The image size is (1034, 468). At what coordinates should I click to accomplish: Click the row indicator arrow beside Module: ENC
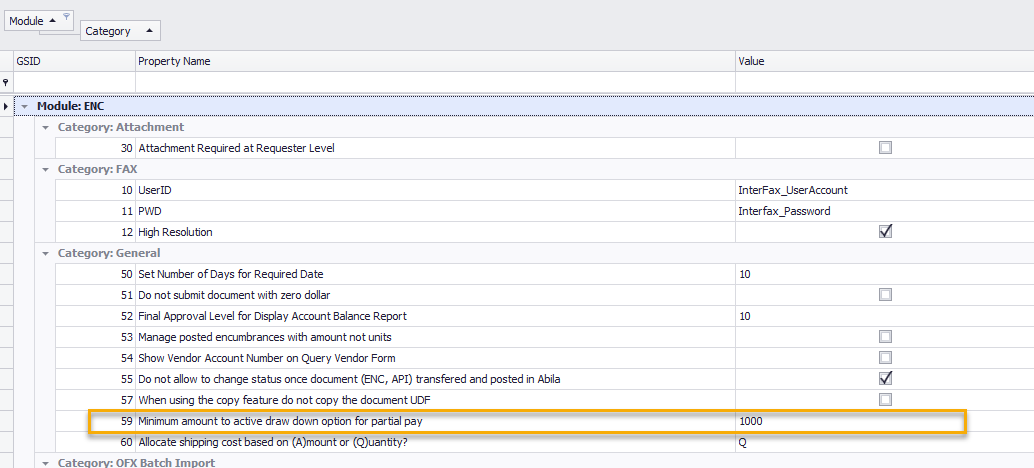(x=6, y=106)
